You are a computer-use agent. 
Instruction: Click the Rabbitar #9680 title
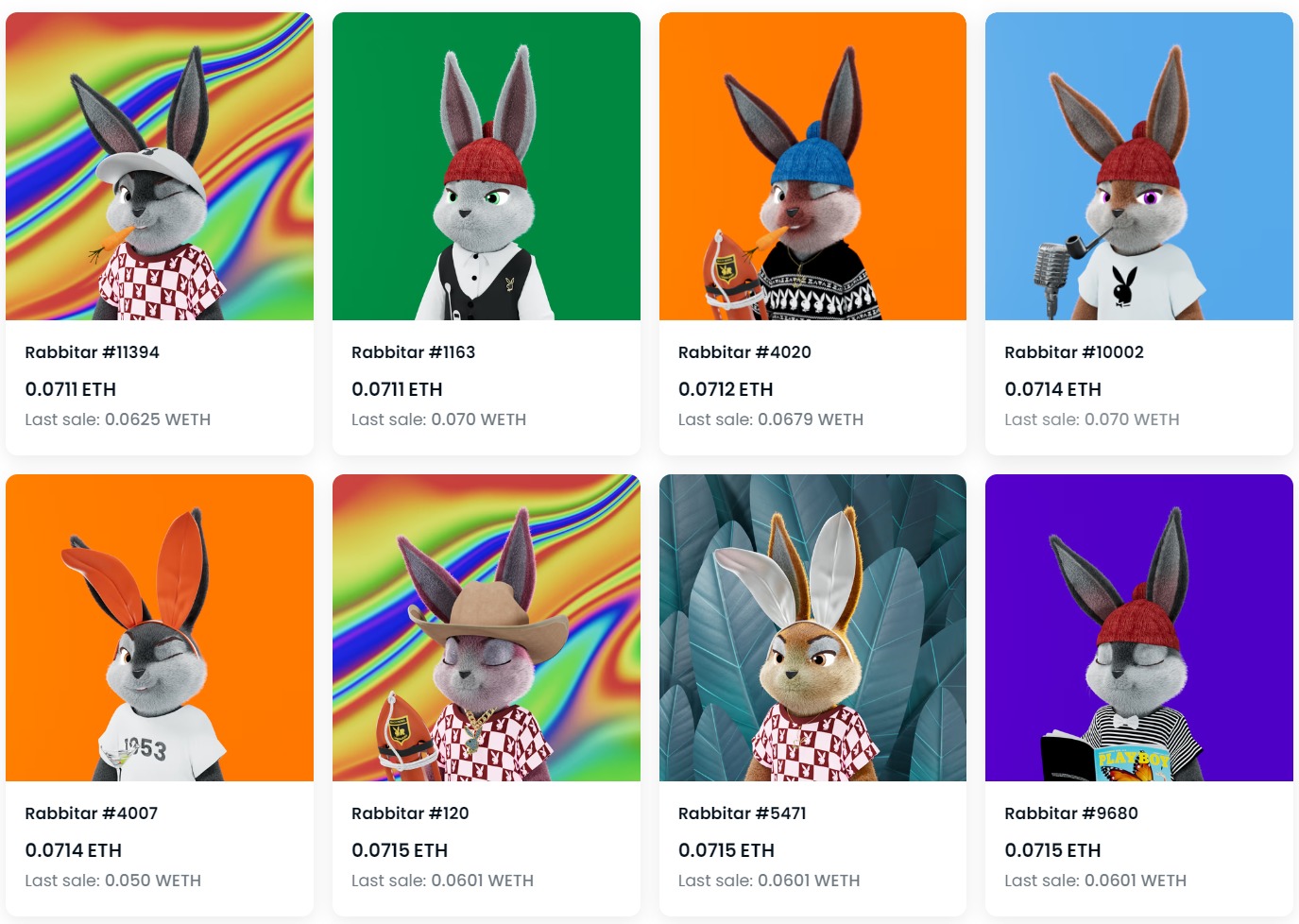tap(1070, 813)
